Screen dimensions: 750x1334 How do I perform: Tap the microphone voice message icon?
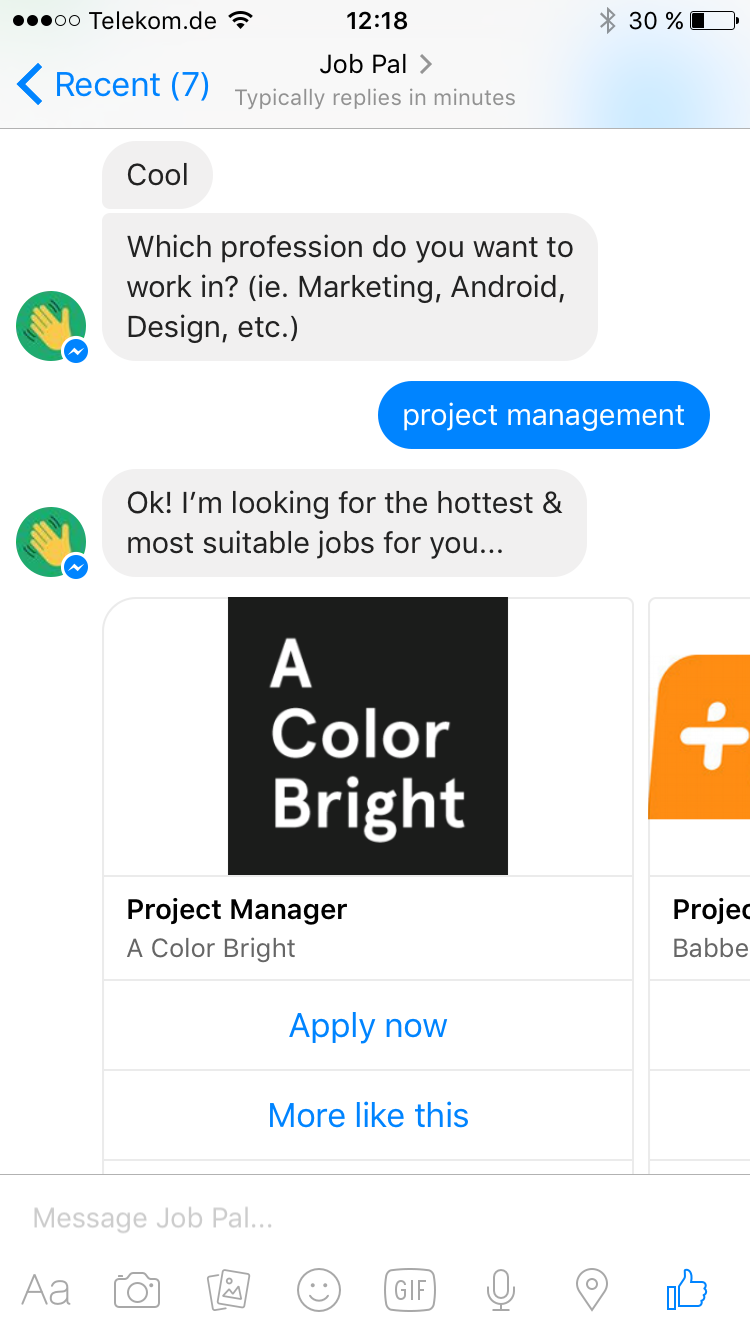(x=500, y=1290)
